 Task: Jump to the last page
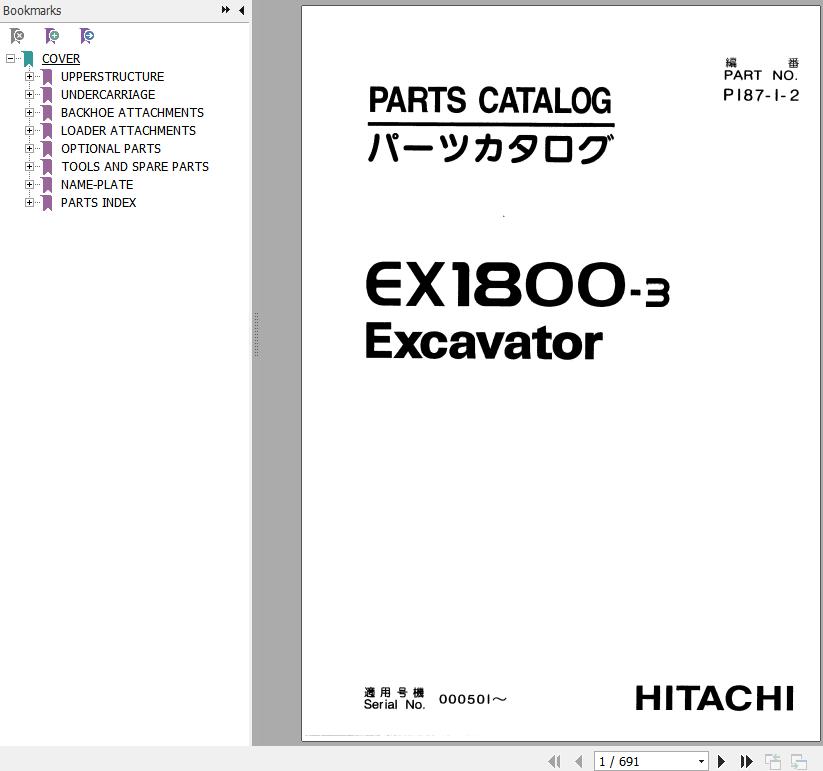coord(746,761)
